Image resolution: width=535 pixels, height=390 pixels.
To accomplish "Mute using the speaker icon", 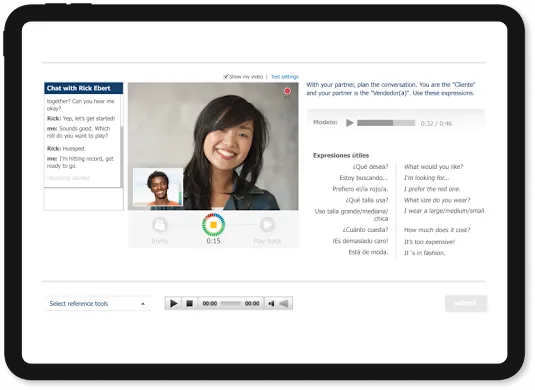I will (x=271, y=303).
